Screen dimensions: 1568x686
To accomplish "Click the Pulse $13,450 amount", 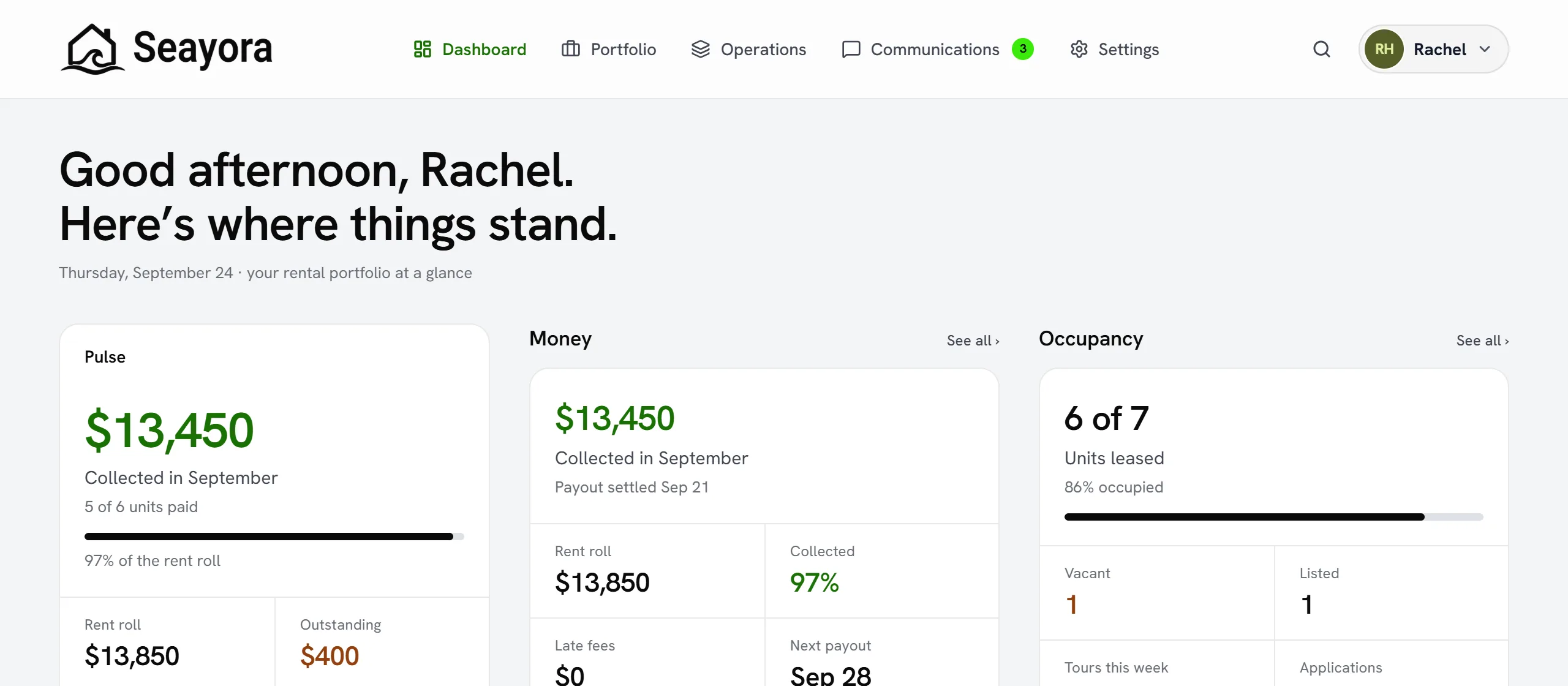I will coord(169,431).
